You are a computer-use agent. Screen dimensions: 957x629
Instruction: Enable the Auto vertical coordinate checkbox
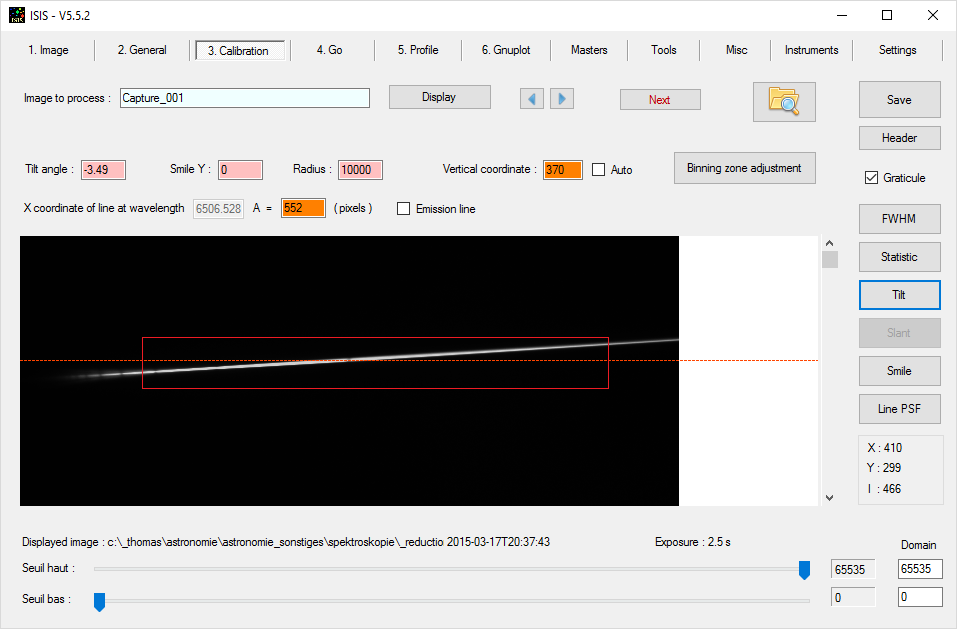(x=599, y=170)
